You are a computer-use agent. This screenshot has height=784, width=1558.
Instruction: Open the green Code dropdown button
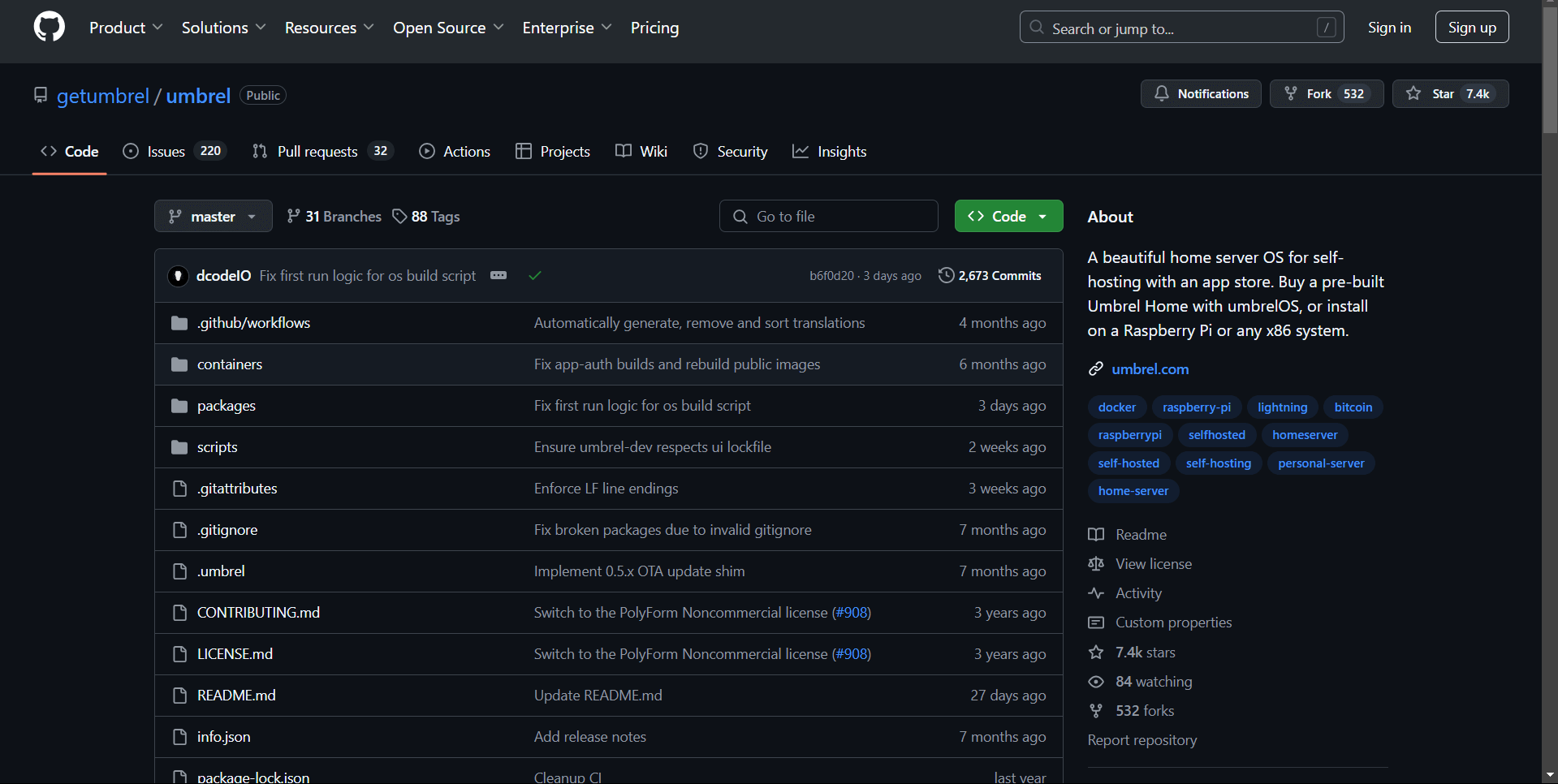click(x=1008, y=217)
